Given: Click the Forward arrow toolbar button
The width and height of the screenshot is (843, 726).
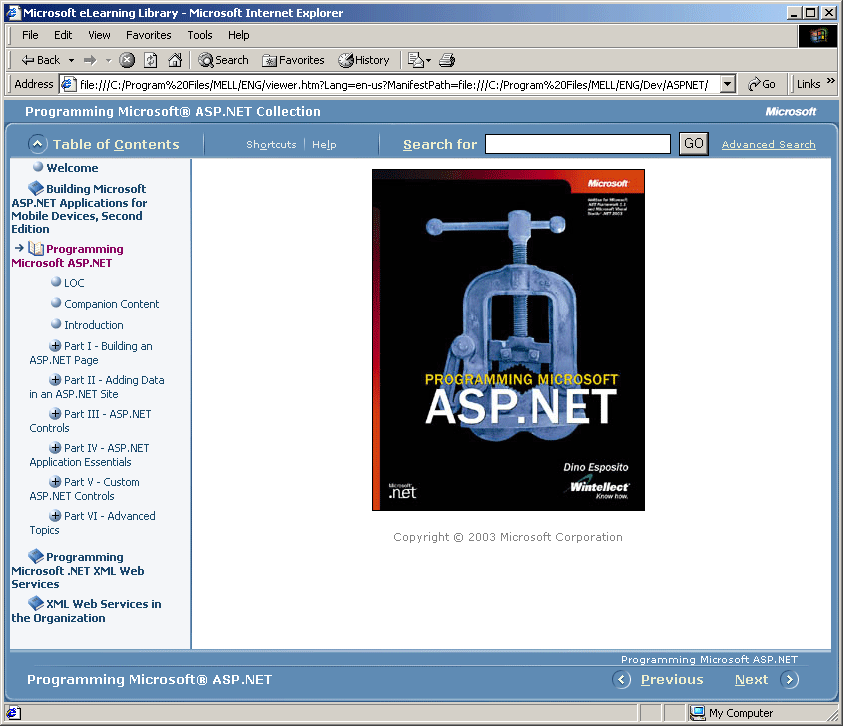Looking at the screenshot, I should 90,60.
